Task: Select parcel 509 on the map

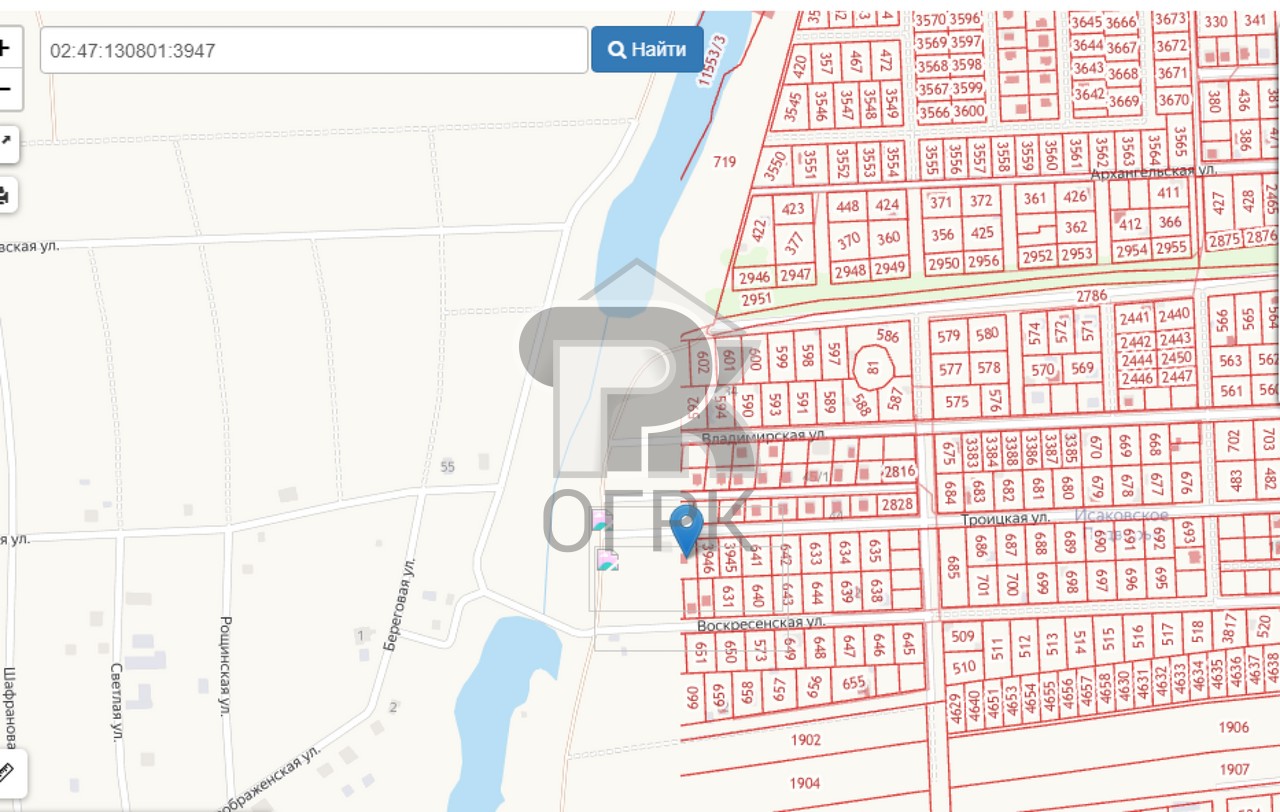Action: tap(962, 636)
